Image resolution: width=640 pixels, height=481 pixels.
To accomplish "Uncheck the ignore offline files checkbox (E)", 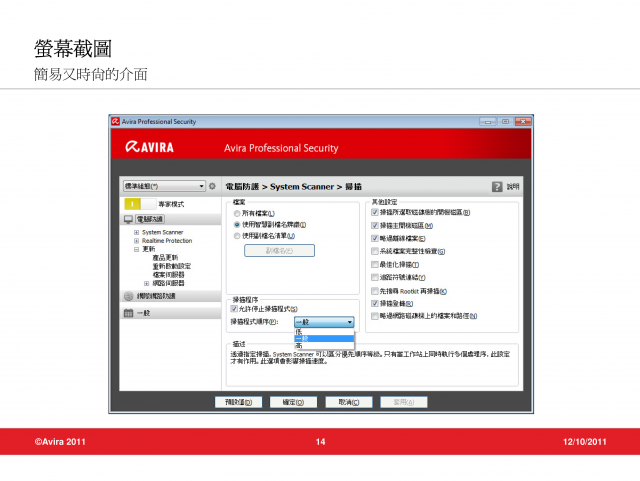I will tap(374, 238).
